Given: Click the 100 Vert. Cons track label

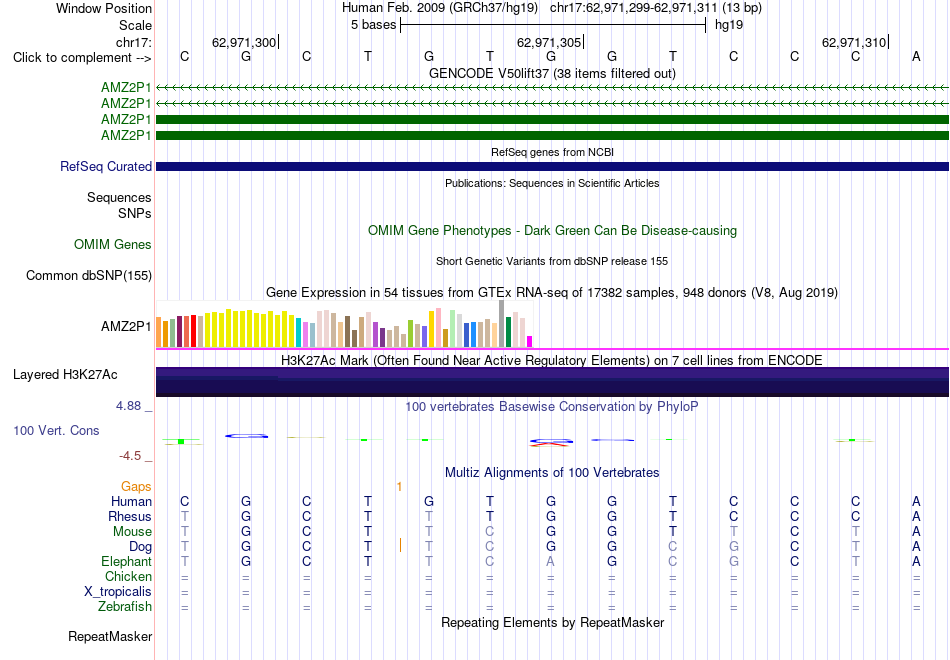Looking at the screenshot, I should (56, 430).
